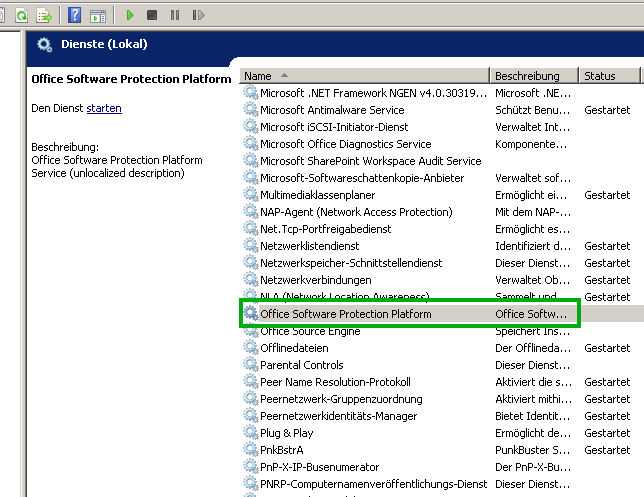Select Microsoft SharePoint Workspace Audit Service

[x=371, y=161]
